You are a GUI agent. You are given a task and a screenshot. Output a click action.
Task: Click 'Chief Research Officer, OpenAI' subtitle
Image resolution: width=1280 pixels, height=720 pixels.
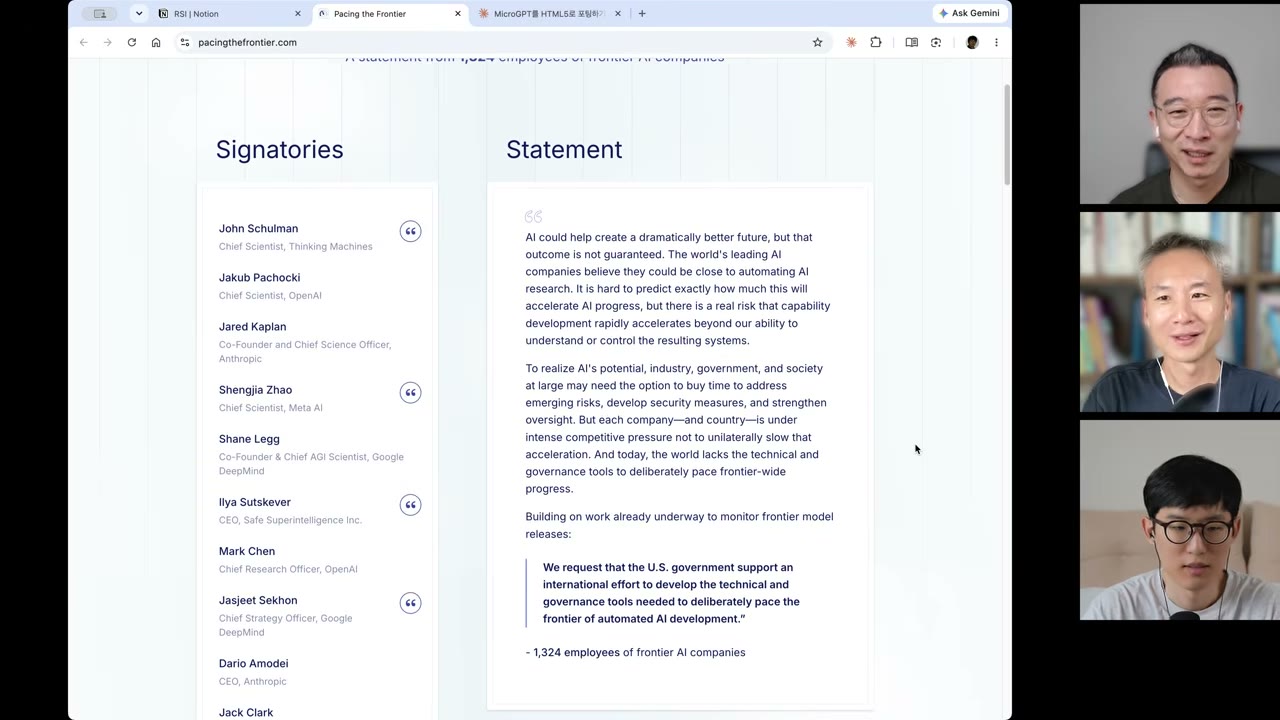(x=288, y=568)
